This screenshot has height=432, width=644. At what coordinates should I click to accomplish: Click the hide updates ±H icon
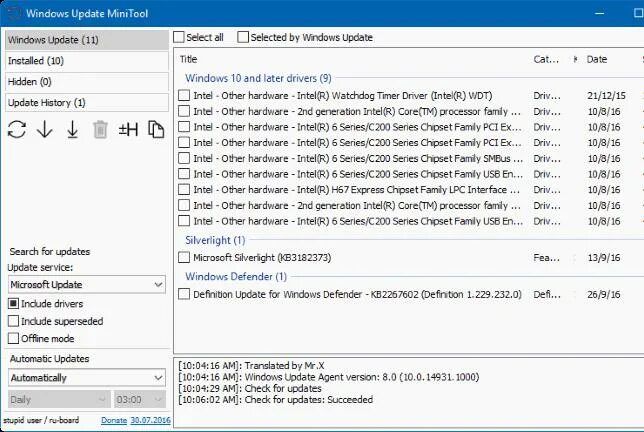pos(128,130)
